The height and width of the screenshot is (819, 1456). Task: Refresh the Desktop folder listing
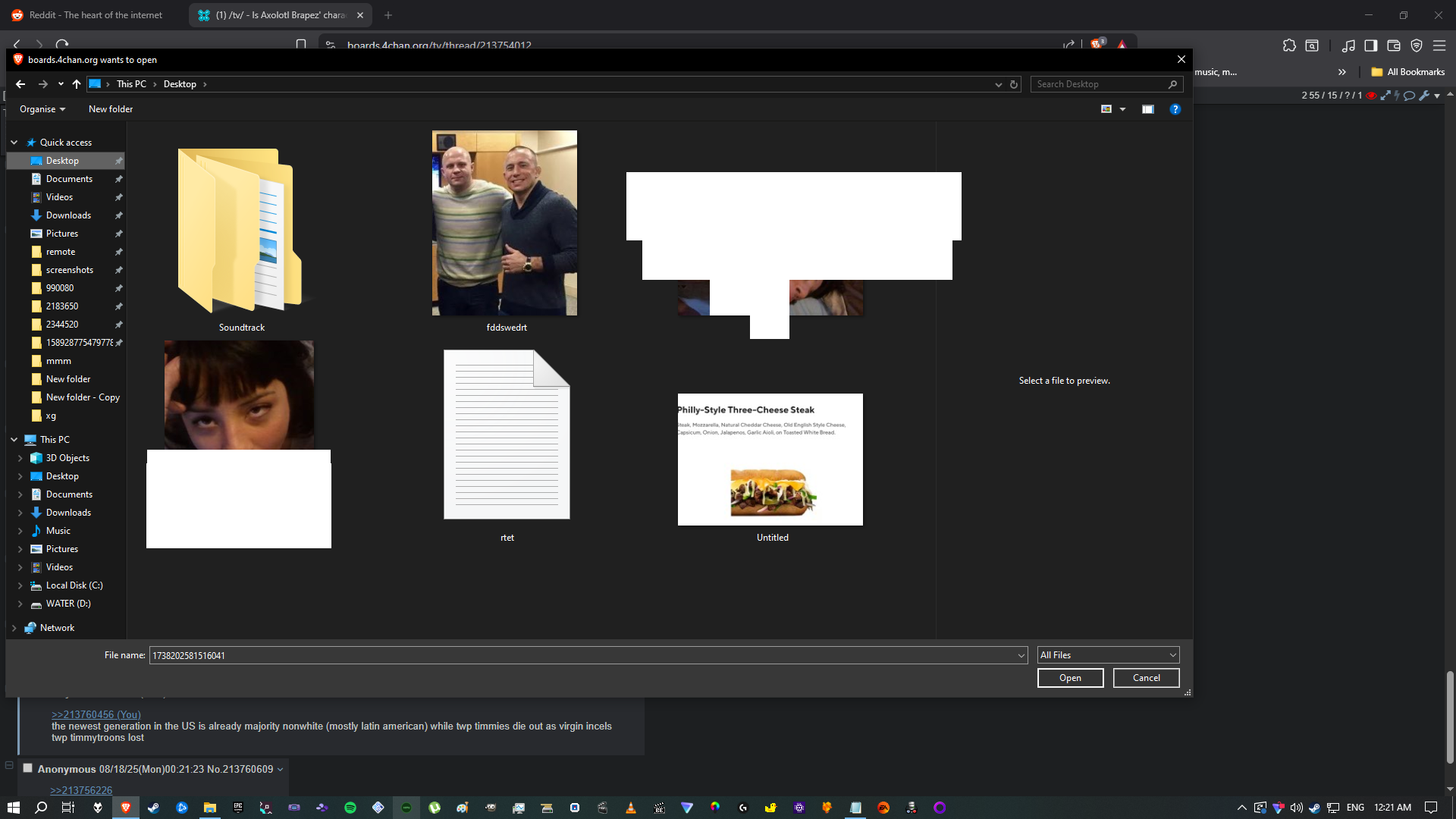1014,84
